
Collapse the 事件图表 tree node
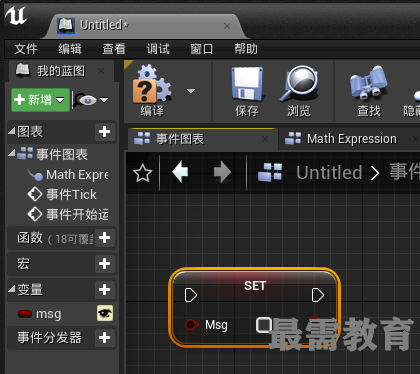[x=12, y=153]
